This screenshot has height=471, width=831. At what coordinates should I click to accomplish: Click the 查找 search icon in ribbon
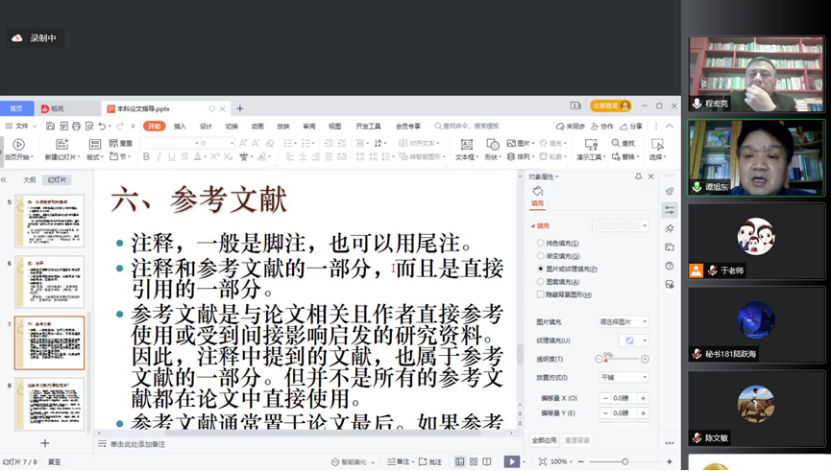click(627, 144)
